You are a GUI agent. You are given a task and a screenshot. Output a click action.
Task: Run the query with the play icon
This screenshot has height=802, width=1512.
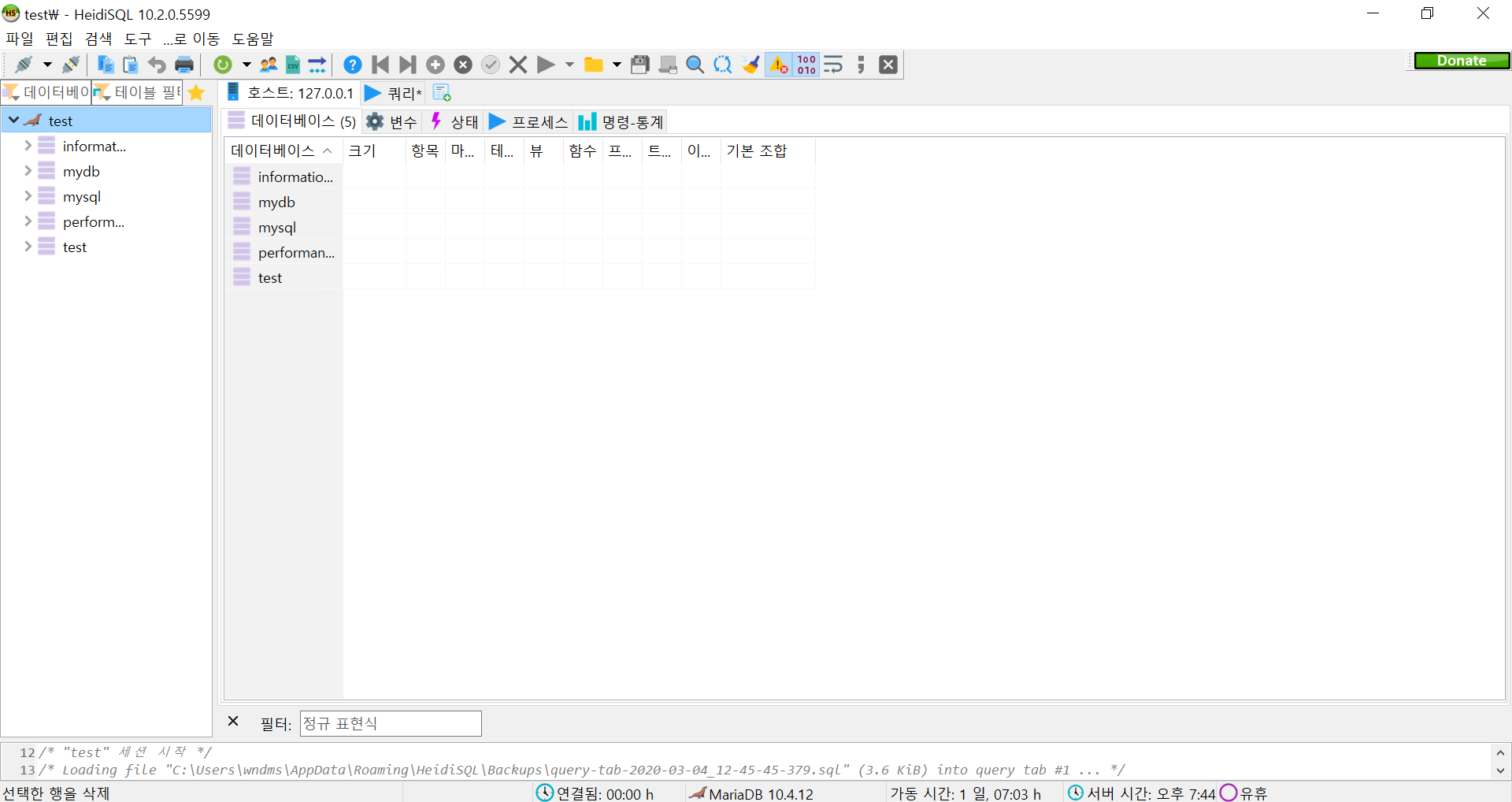pos(546,65)
